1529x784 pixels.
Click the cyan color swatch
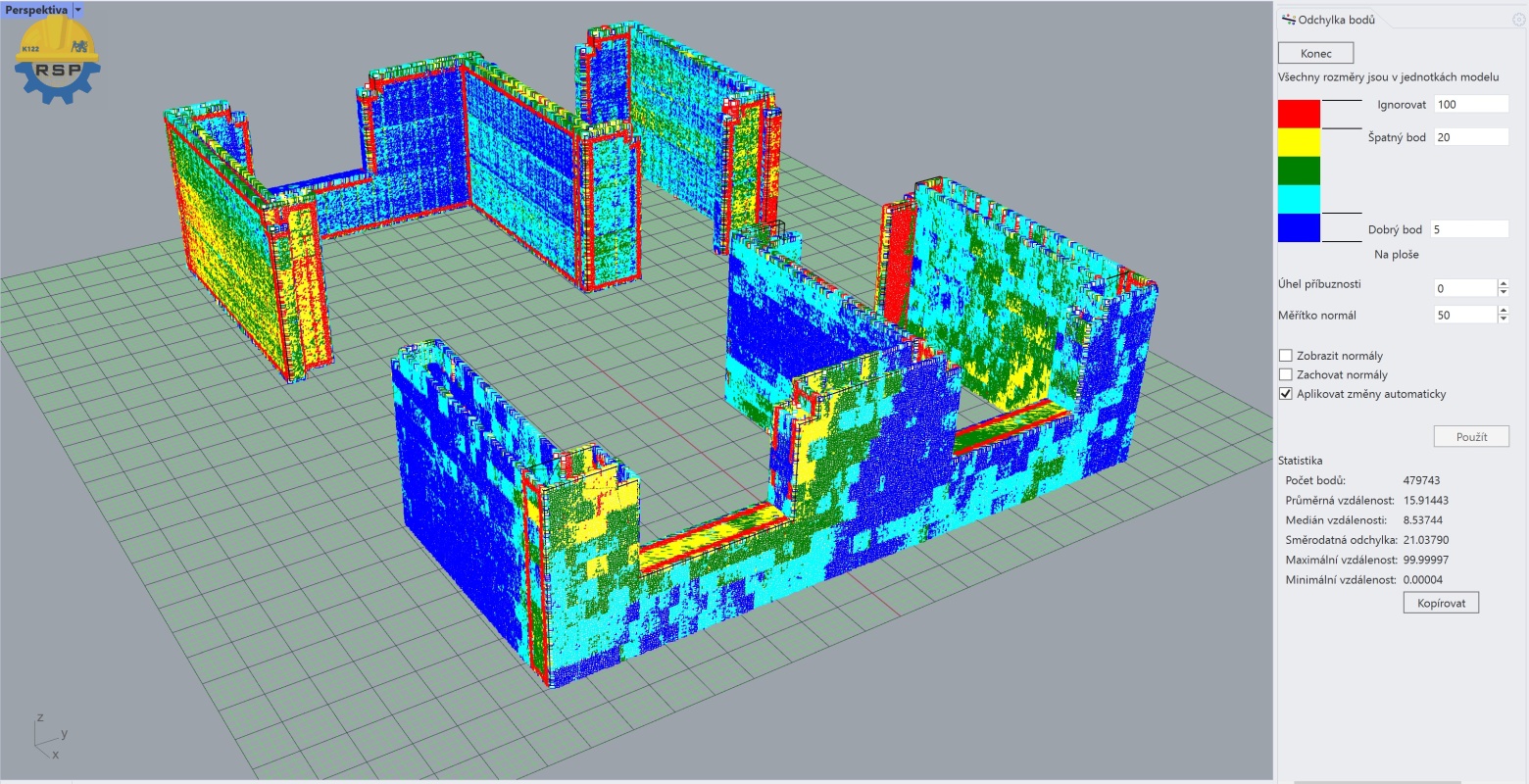tap(1299, 199)
